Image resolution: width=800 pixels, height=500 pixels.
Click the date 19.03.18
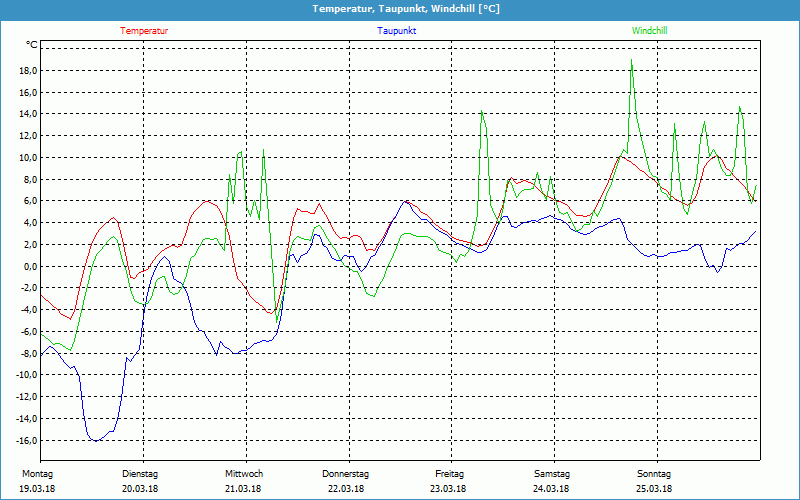coord(37,488)
